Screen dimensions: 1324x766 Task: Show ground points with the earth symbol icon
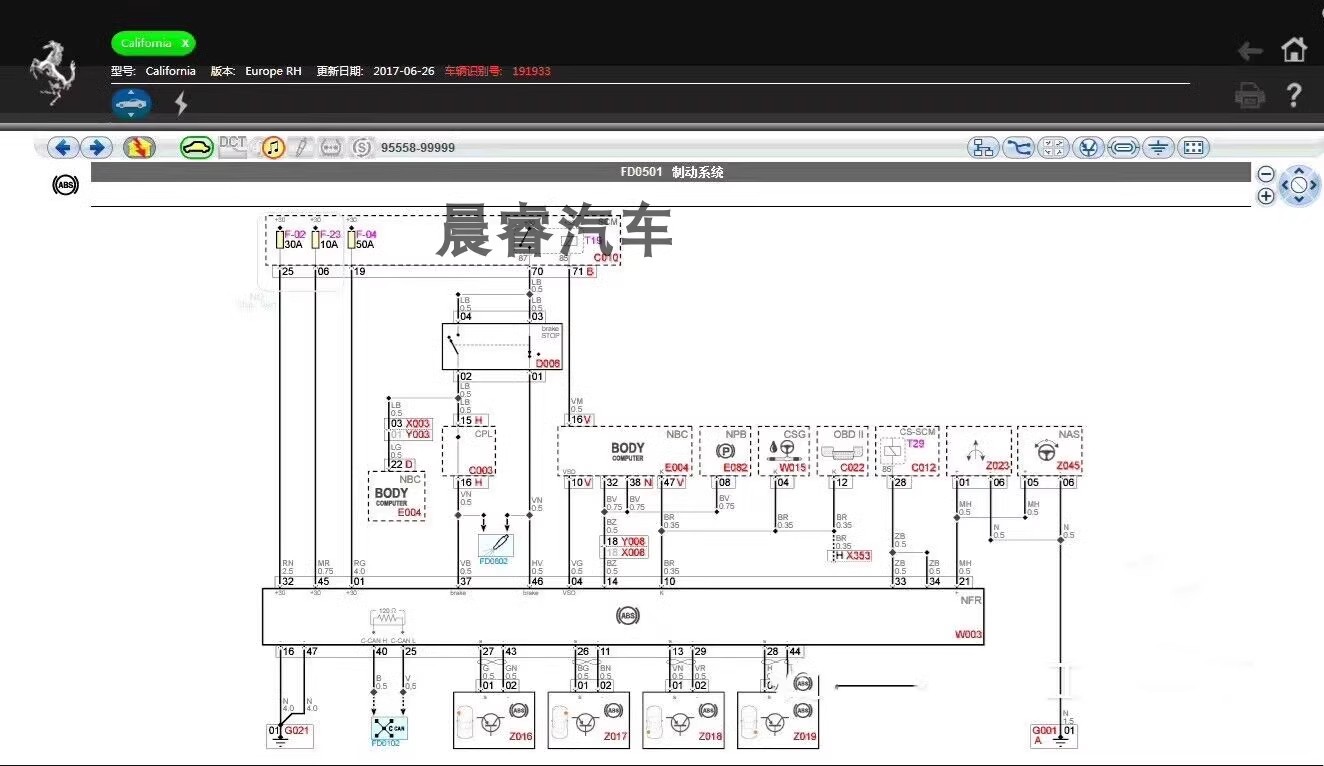tap(1159, 148)
